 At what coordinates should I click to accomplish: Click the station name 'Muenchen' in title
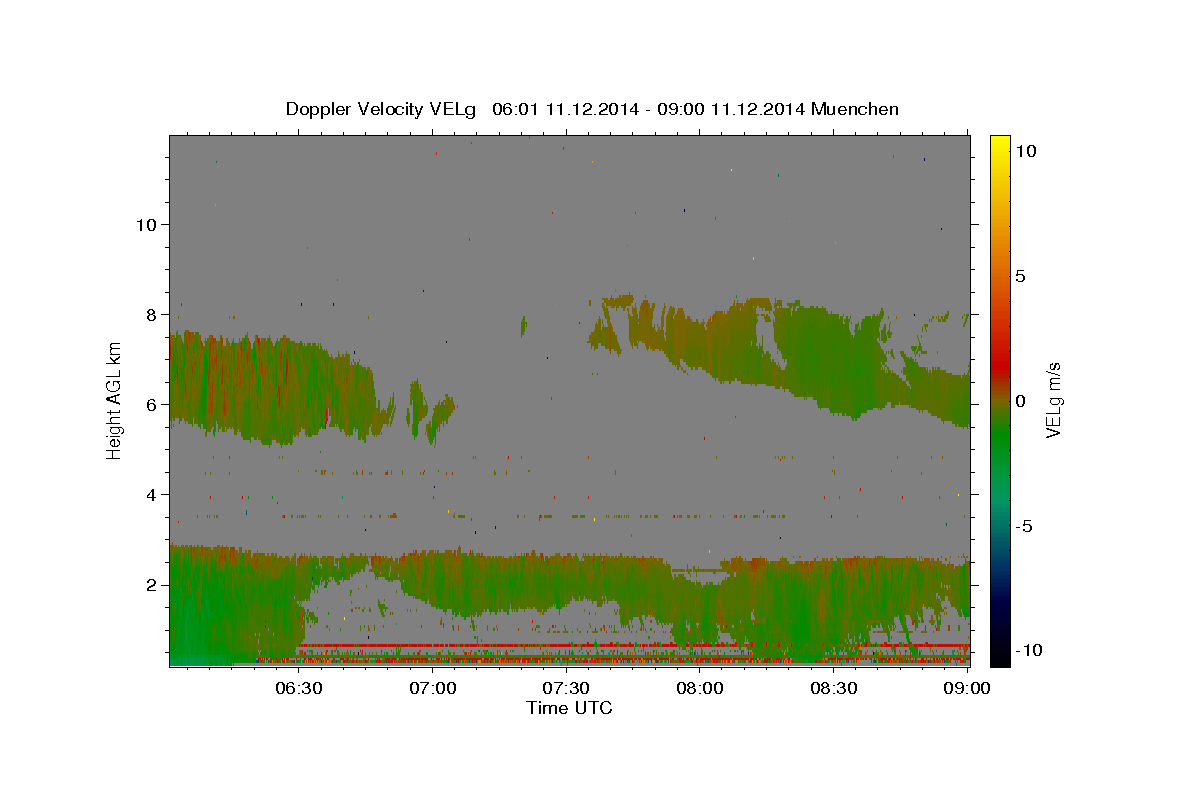coord(856,109)
